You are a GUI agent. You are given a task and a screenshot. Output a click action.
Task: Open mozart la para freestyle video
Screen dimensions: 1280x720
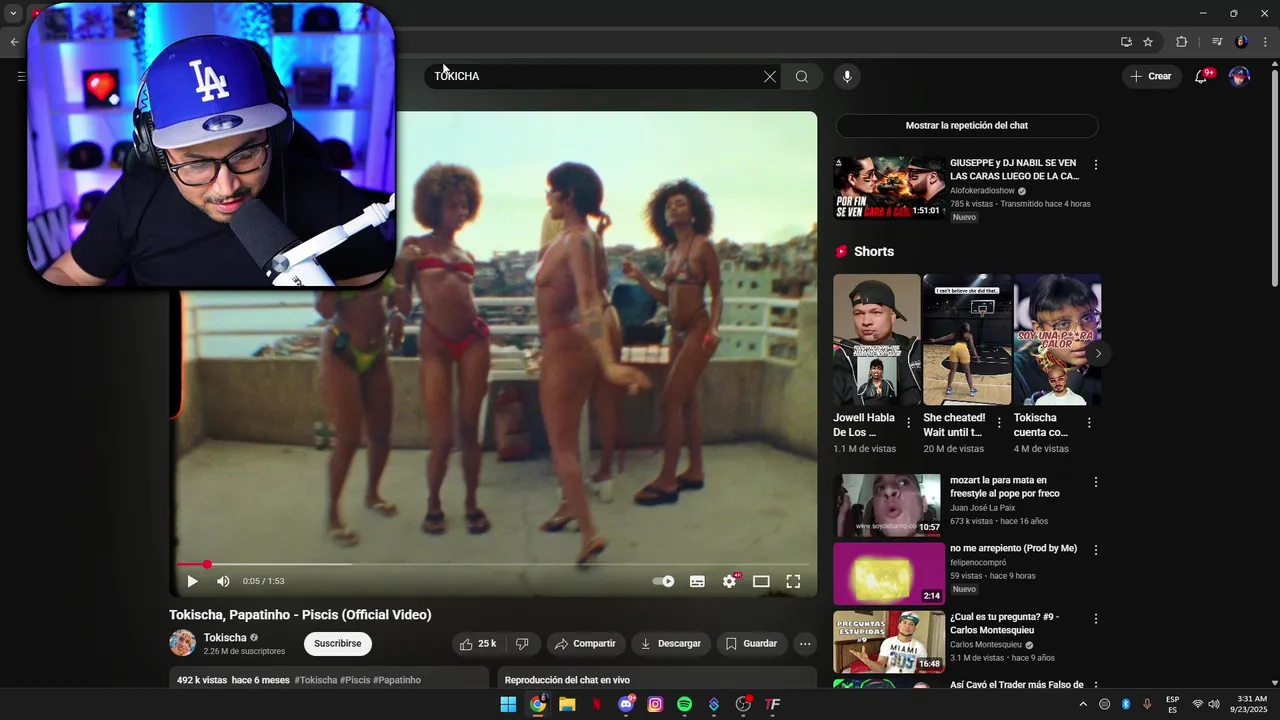click(889, 505)
